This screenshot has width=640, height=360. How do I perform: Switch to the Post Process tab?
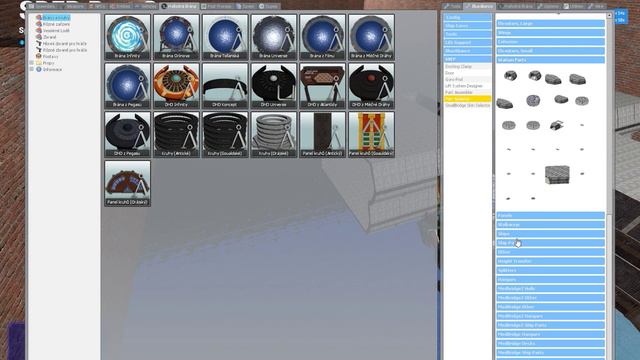pos(217,6)
